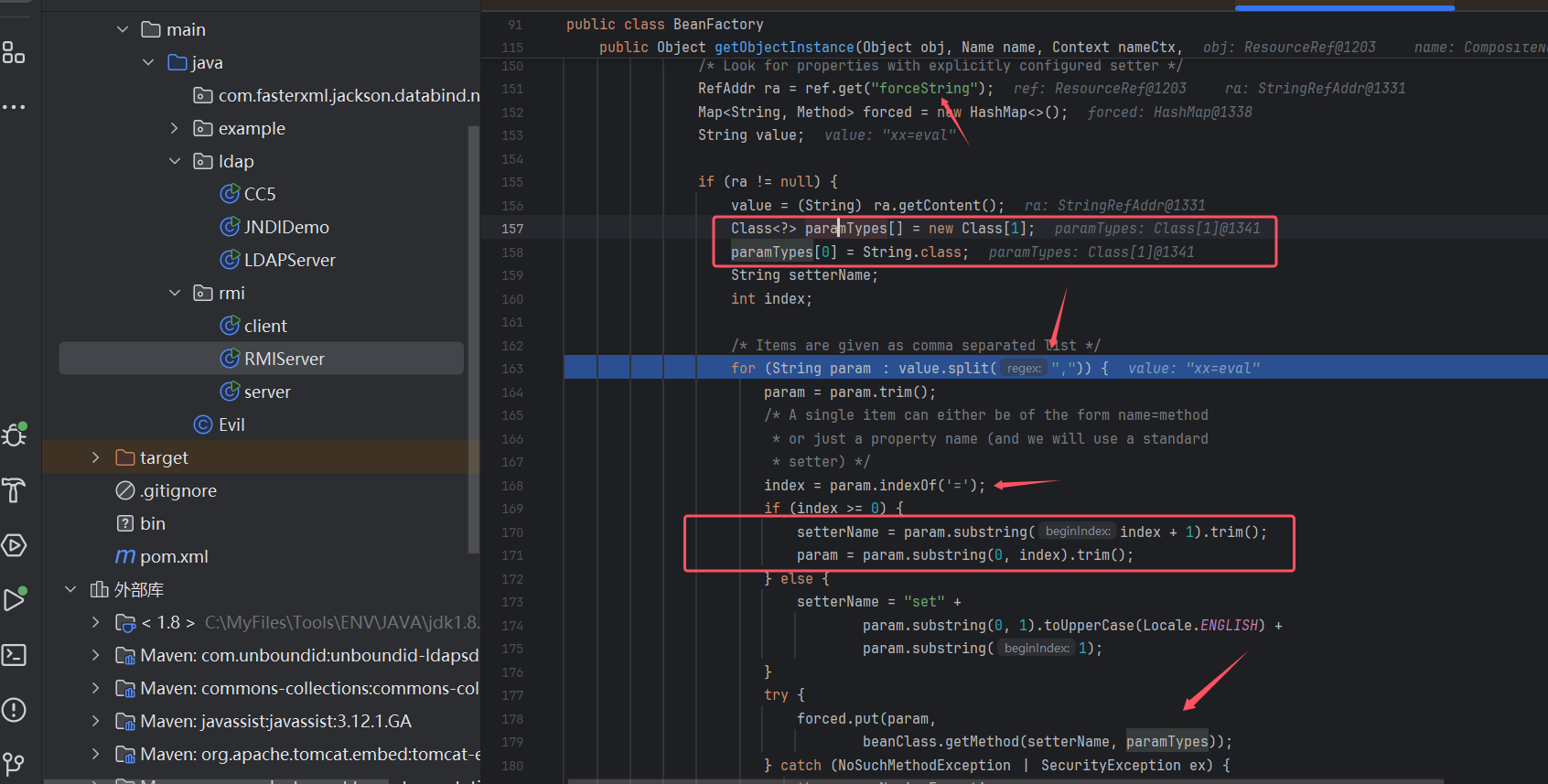Click 'String setterName;' declaration on line 159
The height and width of the screenshot is (784, 1548).
pyautogui.click(x=804, y=275)
